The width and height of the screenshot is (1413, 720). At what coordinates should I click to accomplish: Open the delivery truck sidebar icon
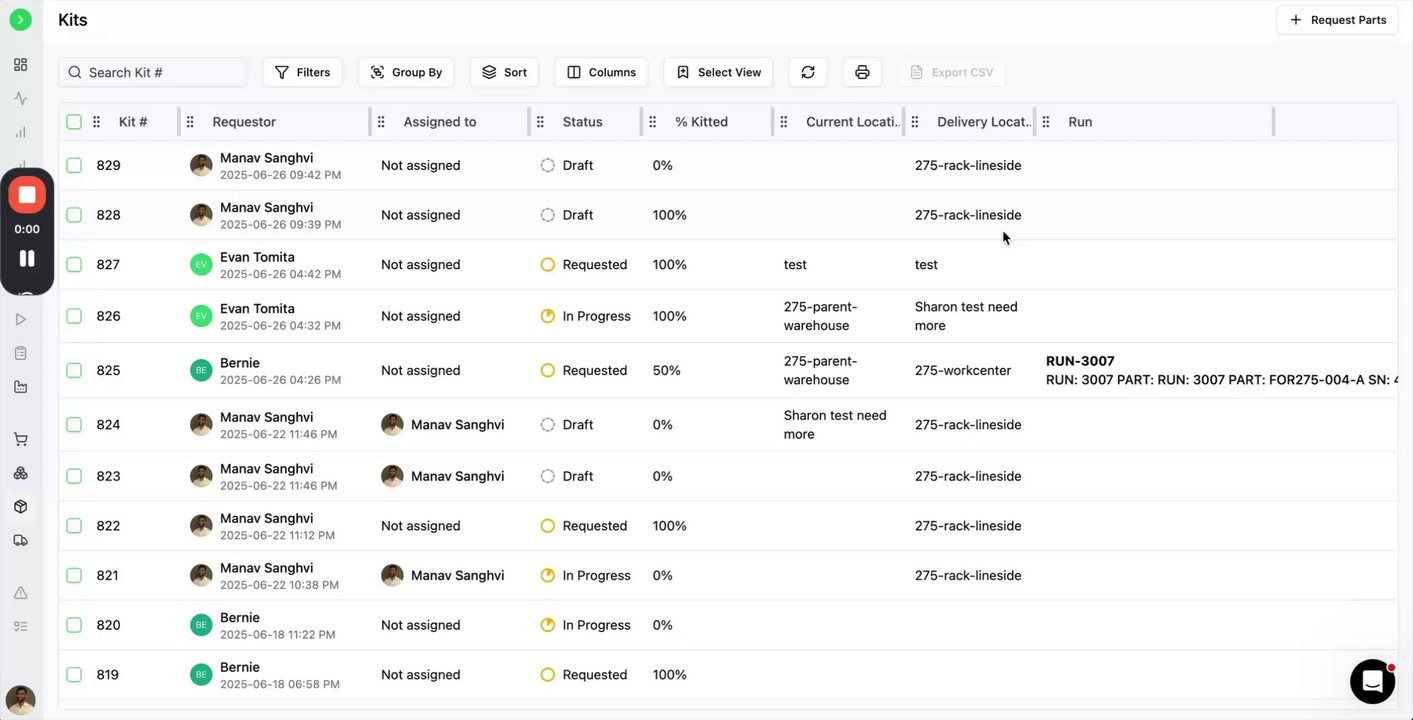point(20,541)
